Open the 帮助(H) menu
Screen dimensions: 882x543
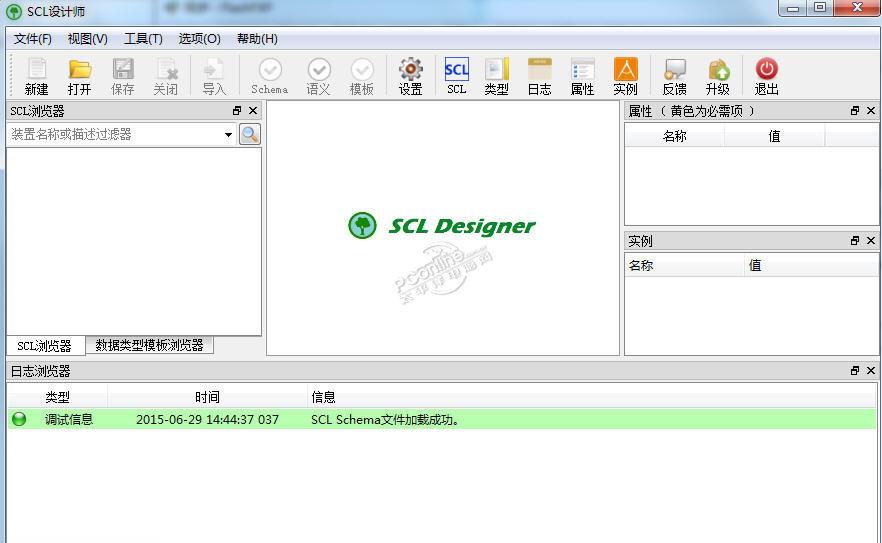tap(257, 39)
